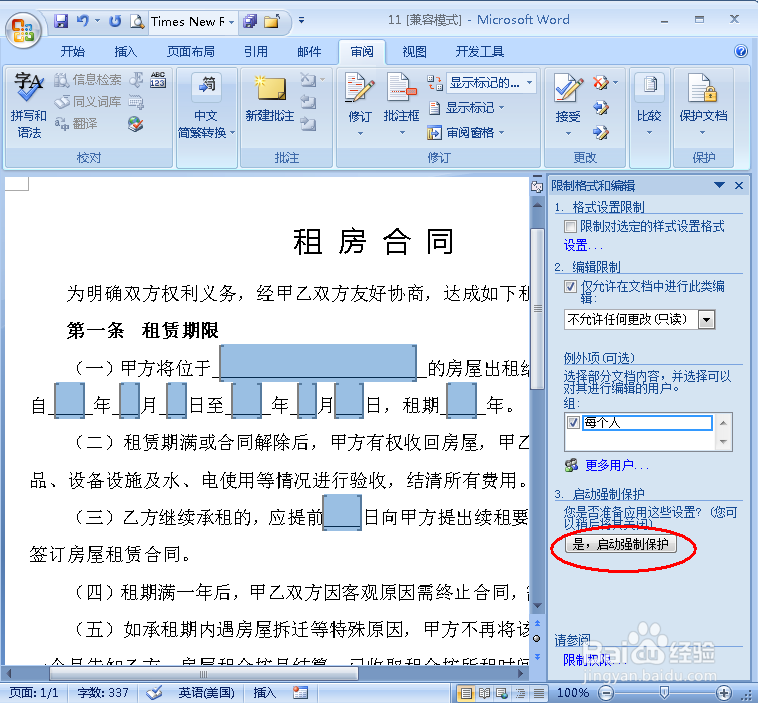This screenshot has width=758, height=703.
Task: Click the macro recording icon in status bar
Action: [300, 692]
